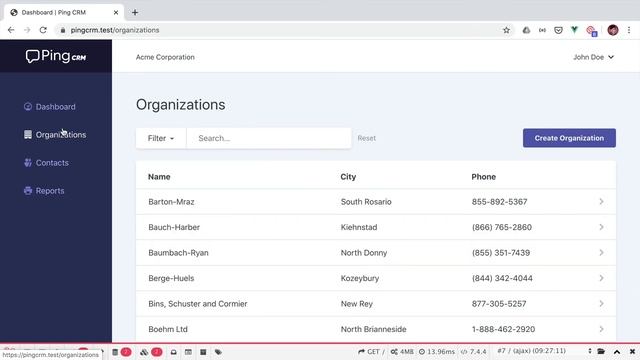This screenshot has height=360, width=640.
Task: Select the Berge-Huels name cell
Action: (171, 278)
